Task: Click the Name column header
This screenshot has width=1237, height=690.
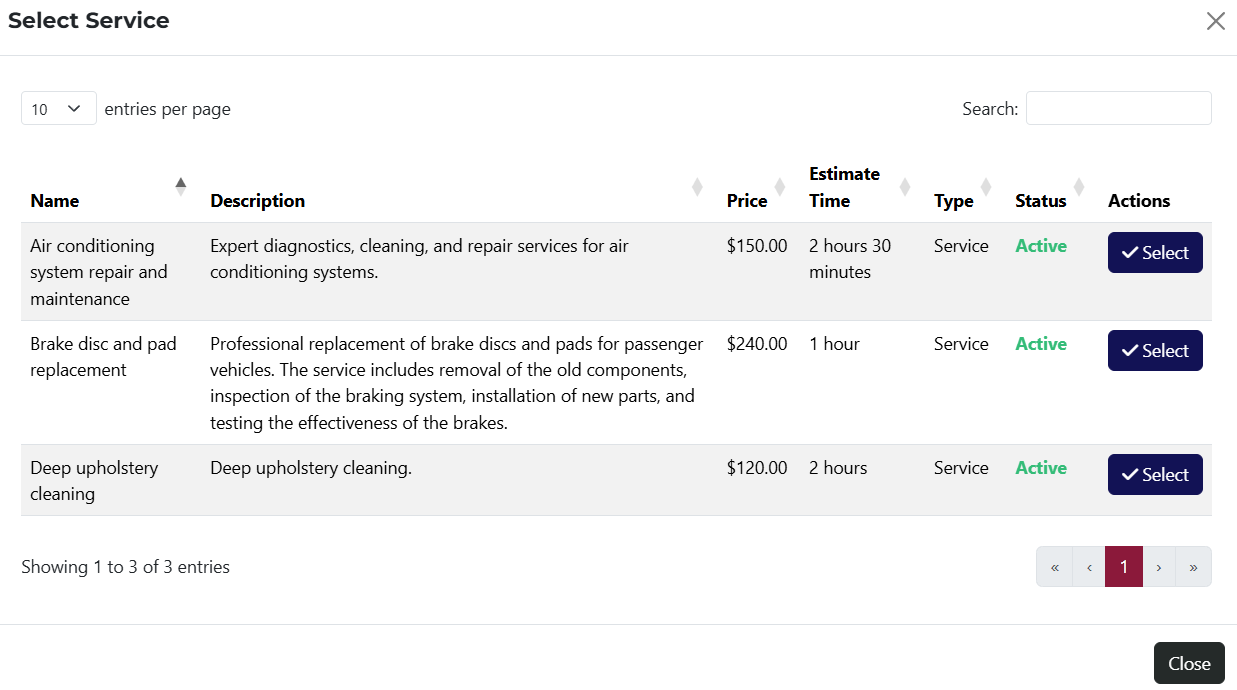Action: click(x=55, y=201)
